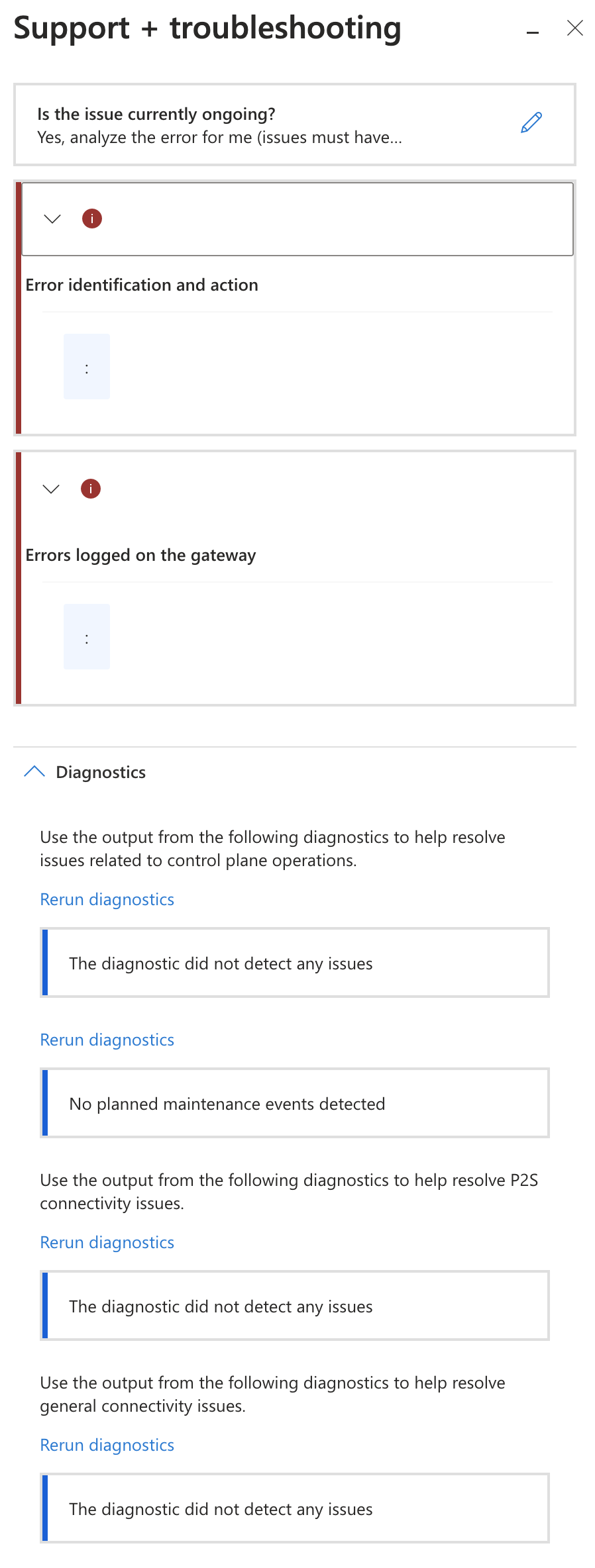Open the pencil edit icon for issue question

[x=531, y=121]
